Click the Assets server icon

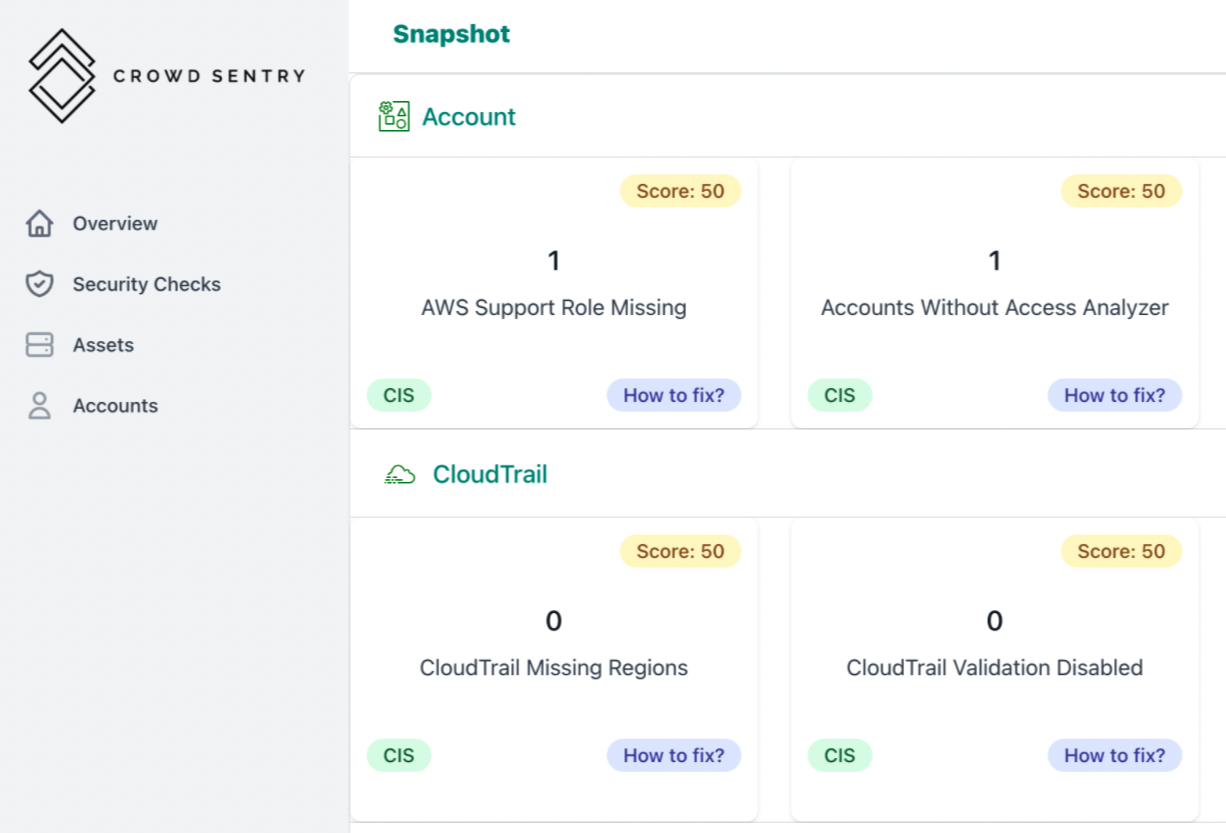click(39, 345)
